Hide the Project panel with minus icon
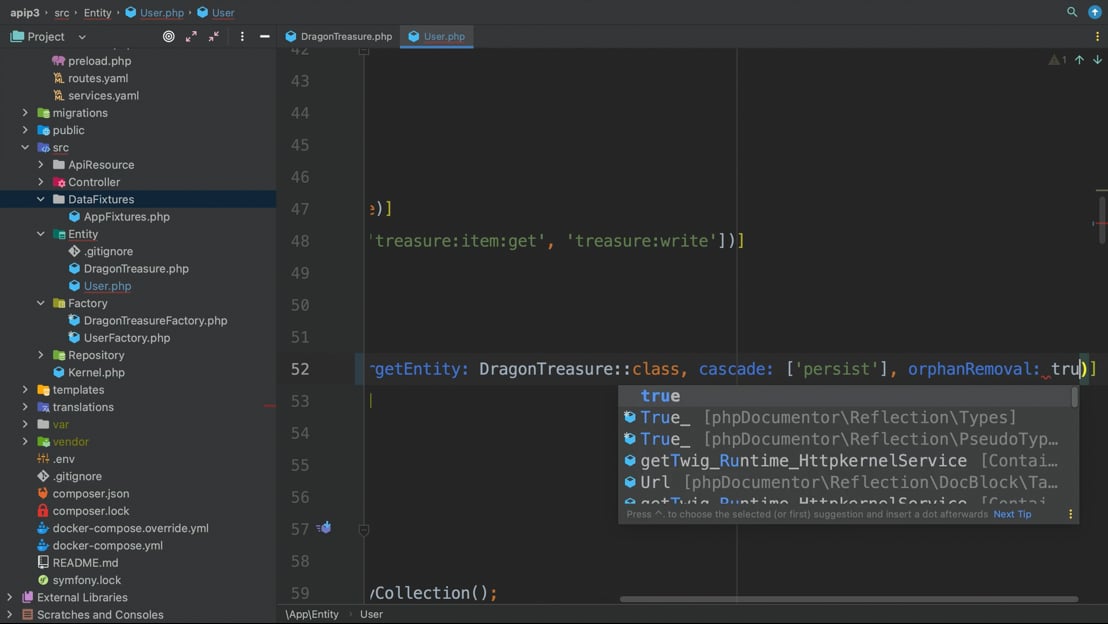1108x624 pixels. 264,37
